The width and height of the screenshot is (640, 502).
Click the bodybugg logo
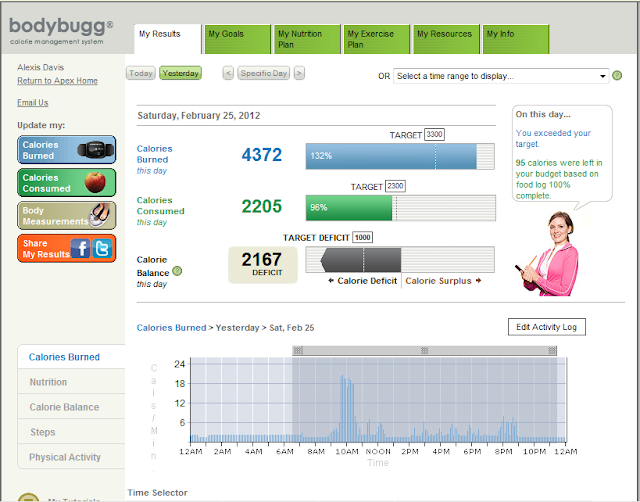[61, 31]
